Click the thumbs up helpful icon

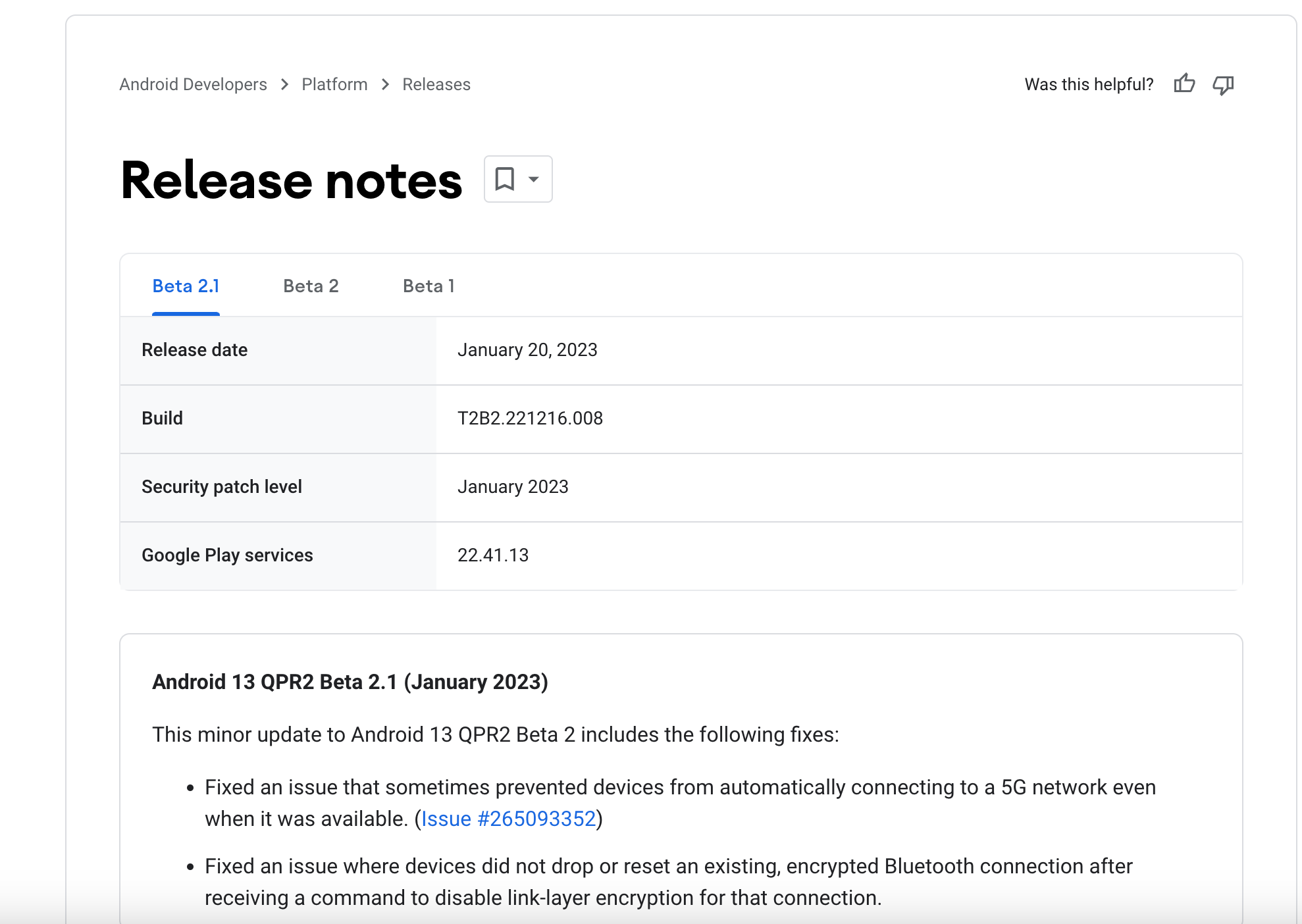(1184, 84)
